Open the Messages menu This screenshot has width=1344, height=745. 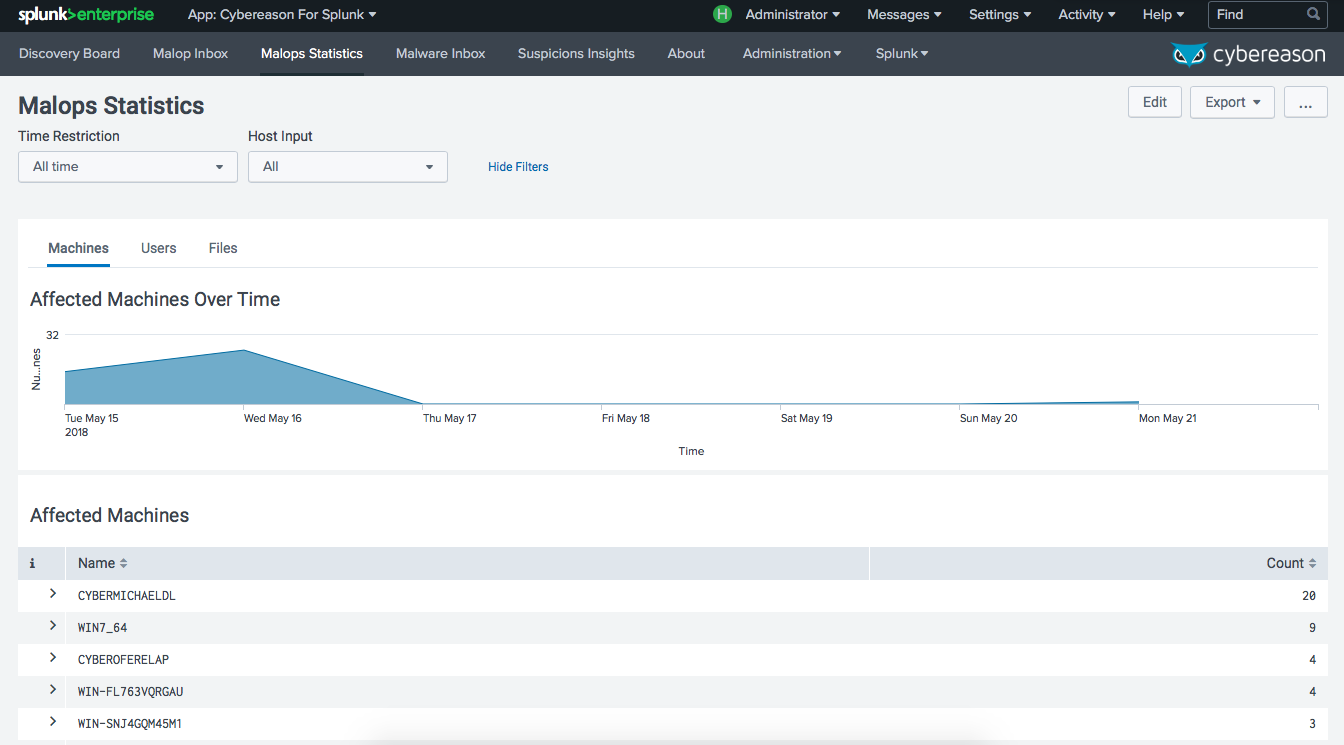click(x=904, y=15)
